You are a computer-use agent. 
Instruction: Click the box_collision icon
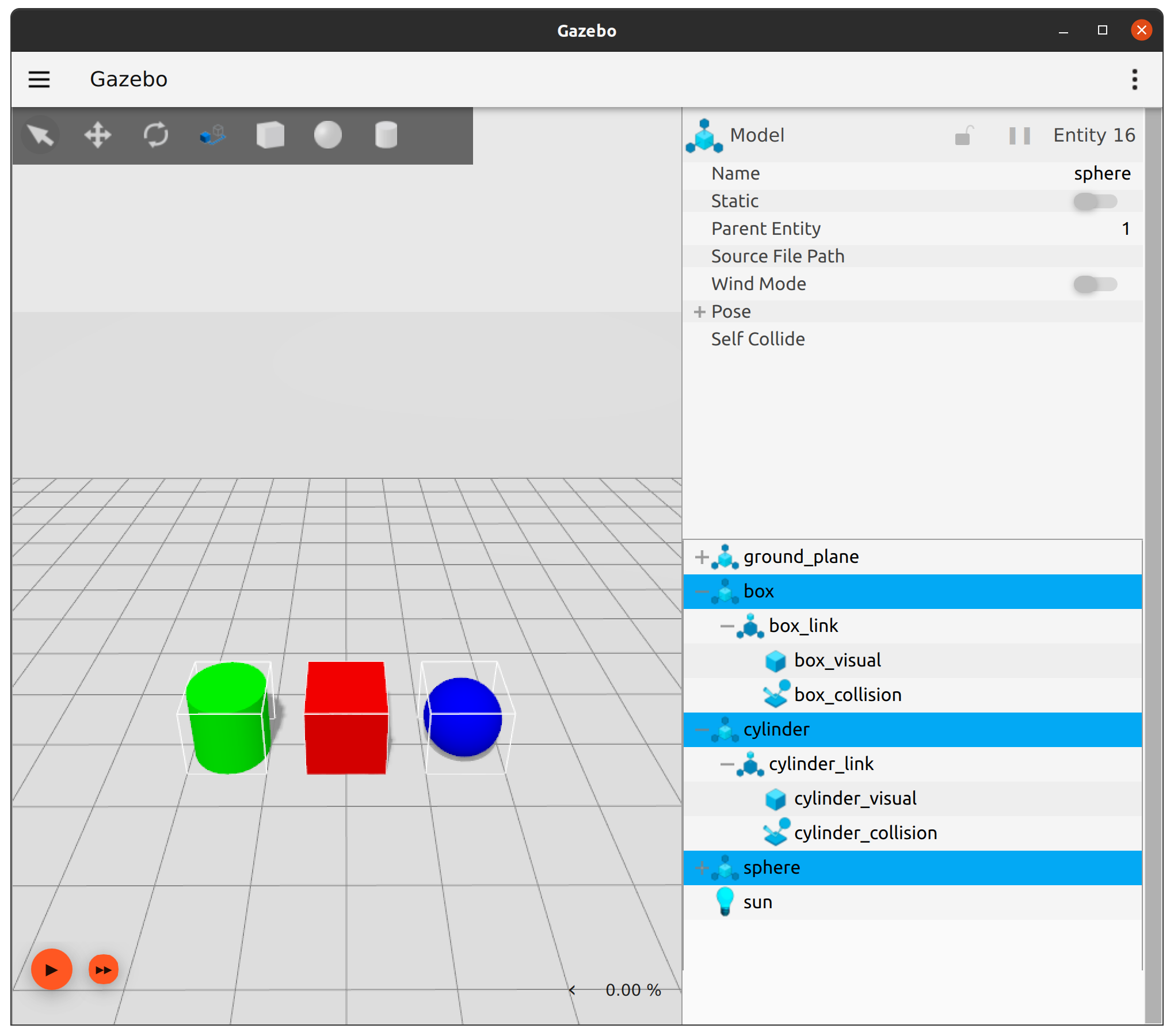coord(776,694)
